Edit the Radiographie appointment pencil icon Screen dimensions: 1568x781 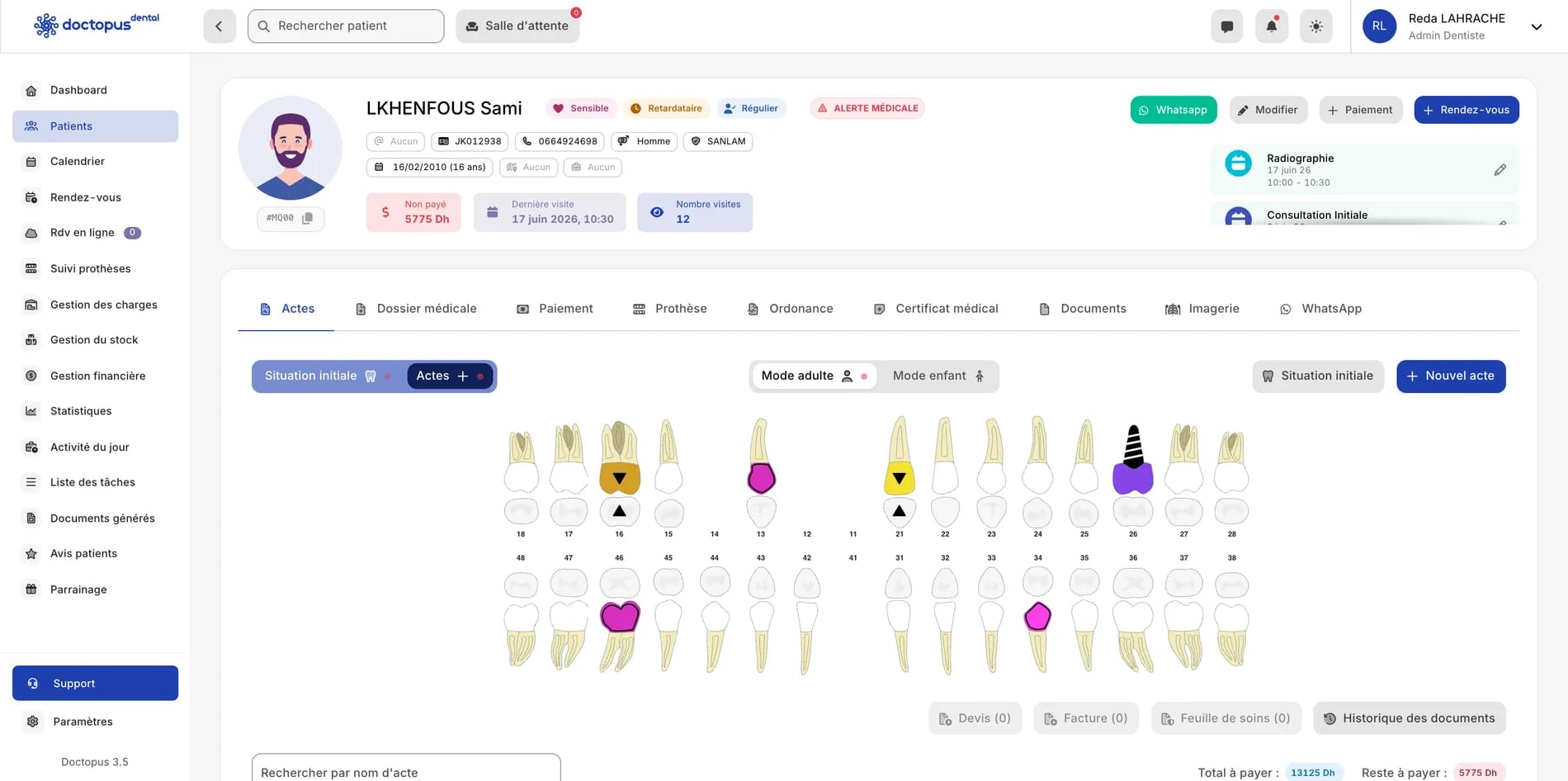(x=1500, y=170)
